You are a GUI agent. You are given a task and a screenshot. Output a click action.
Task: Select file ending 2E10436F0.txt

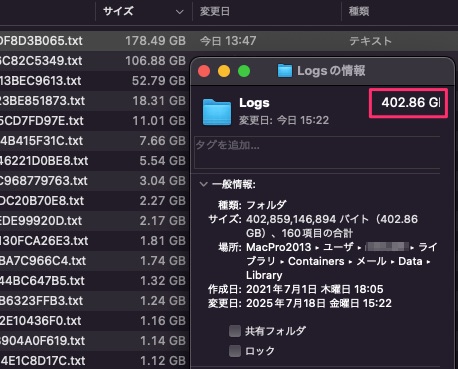click(40, 321)
